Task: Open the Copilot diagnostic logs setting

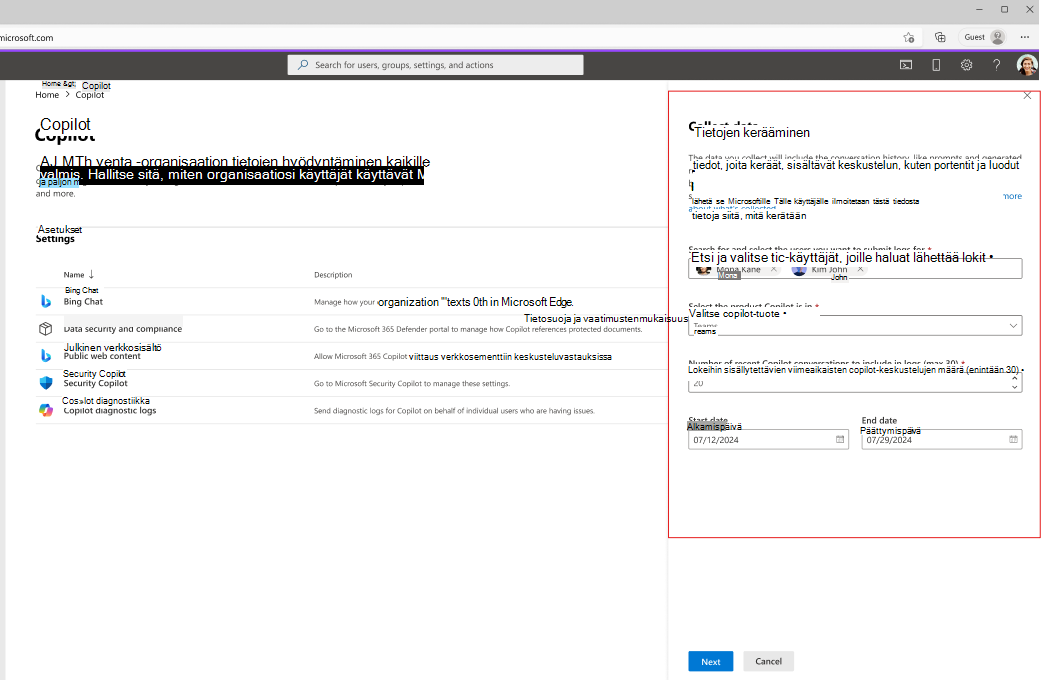Action: click(110, 410)
